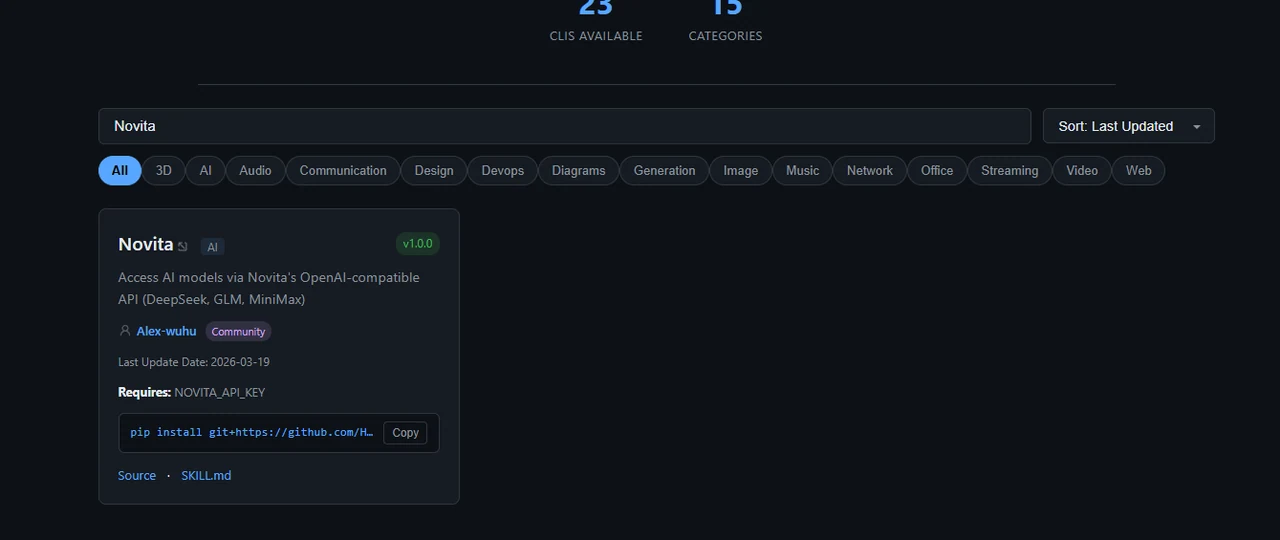Click the CLIS AVAILABLE label

[596, 36]
